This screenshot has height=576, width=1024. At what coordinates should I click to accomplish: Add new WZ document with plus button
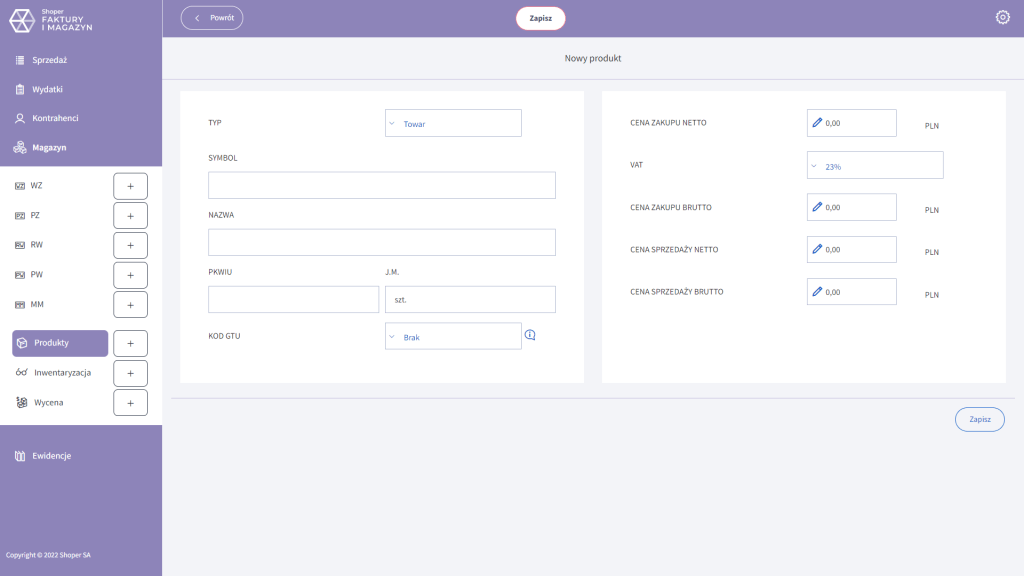(130, 186)
